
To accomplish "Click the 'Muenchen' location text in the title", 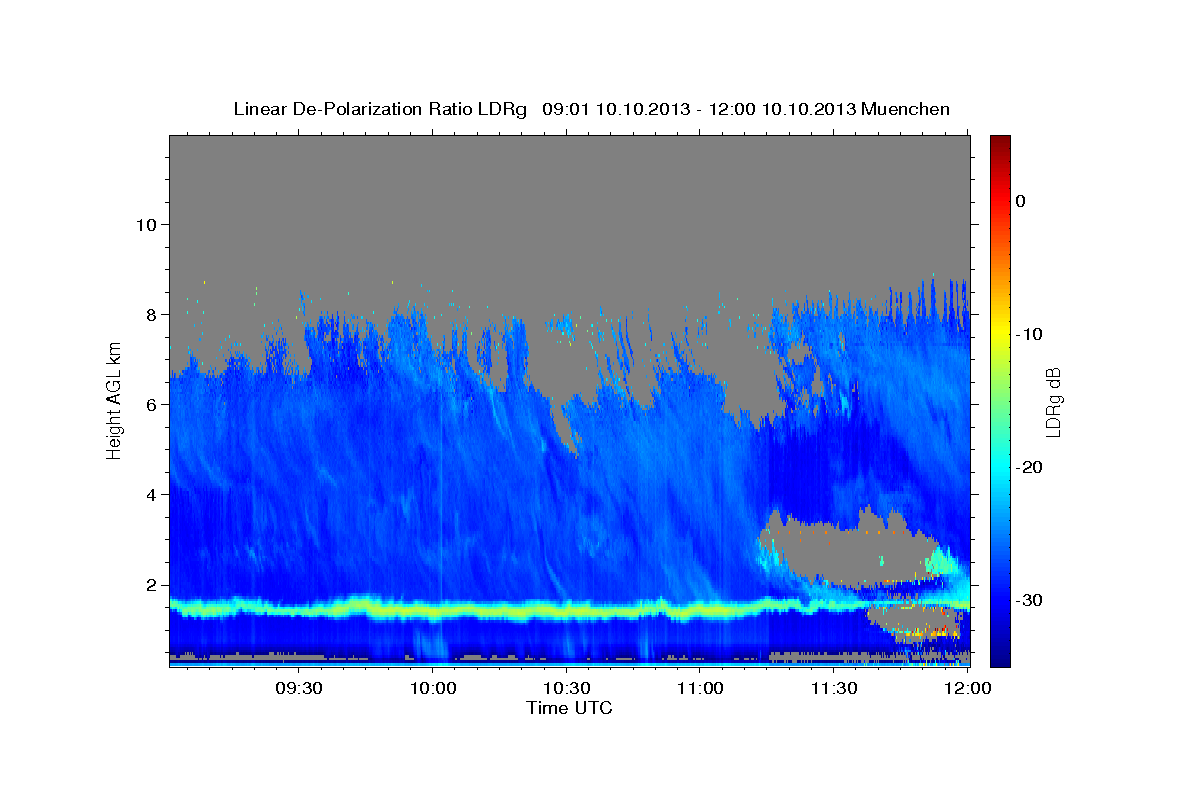I will pos(903,109).
